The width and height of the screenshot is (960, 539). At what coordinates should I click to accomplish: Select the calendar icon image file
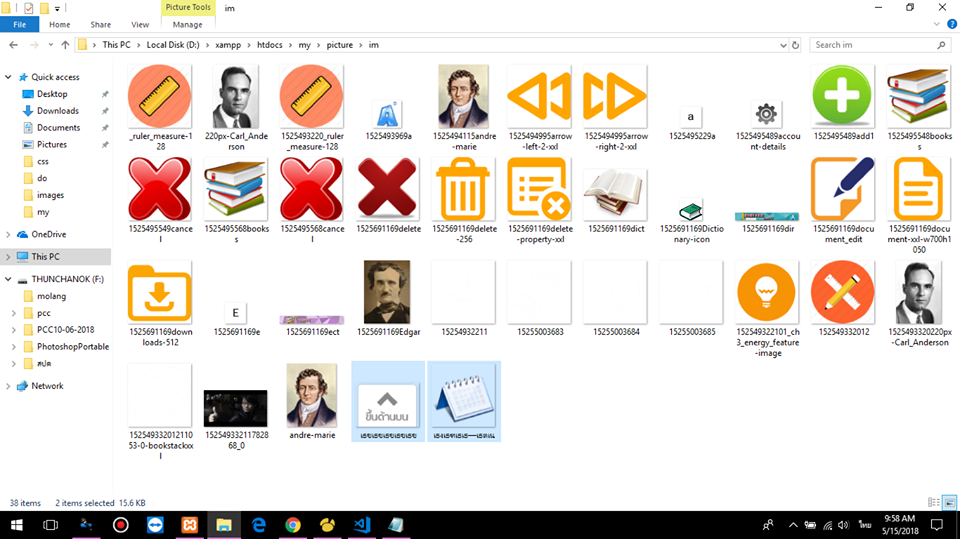click(x=464, y=402)
